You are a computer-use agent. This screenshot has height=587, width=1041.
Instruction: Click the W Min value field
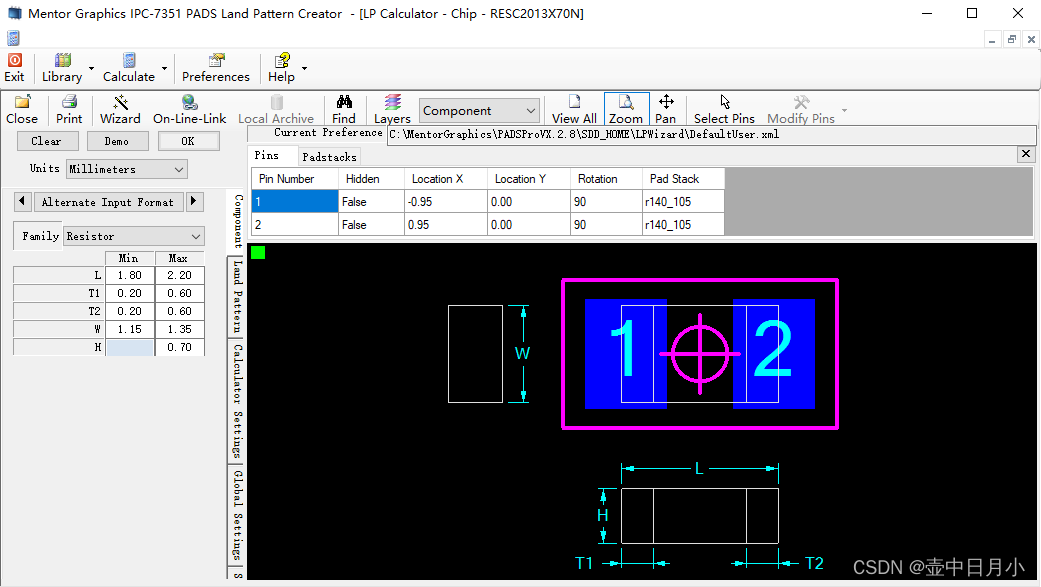130,329
